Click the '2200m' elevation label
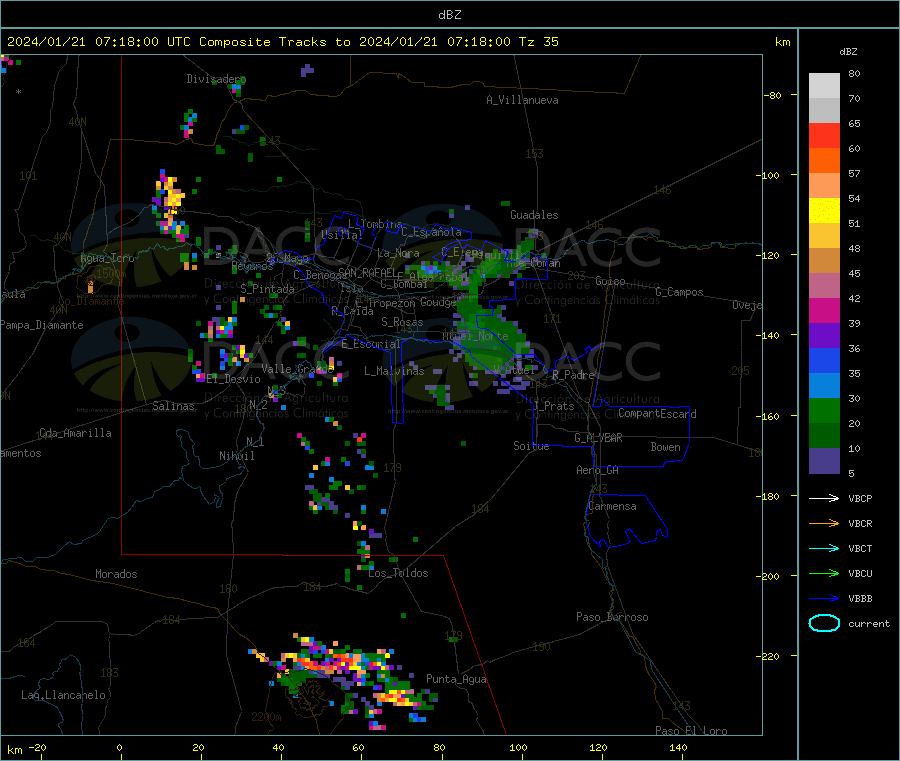The image size is (900, 761). click(266, 717)
